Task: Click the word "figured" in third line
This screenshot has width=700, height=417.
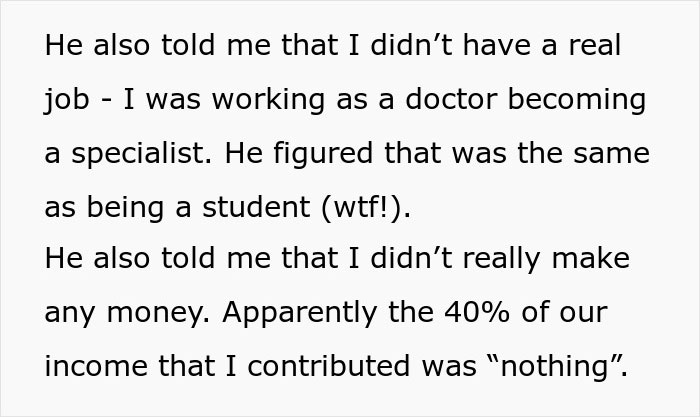Action: click(x=323, y=154)
